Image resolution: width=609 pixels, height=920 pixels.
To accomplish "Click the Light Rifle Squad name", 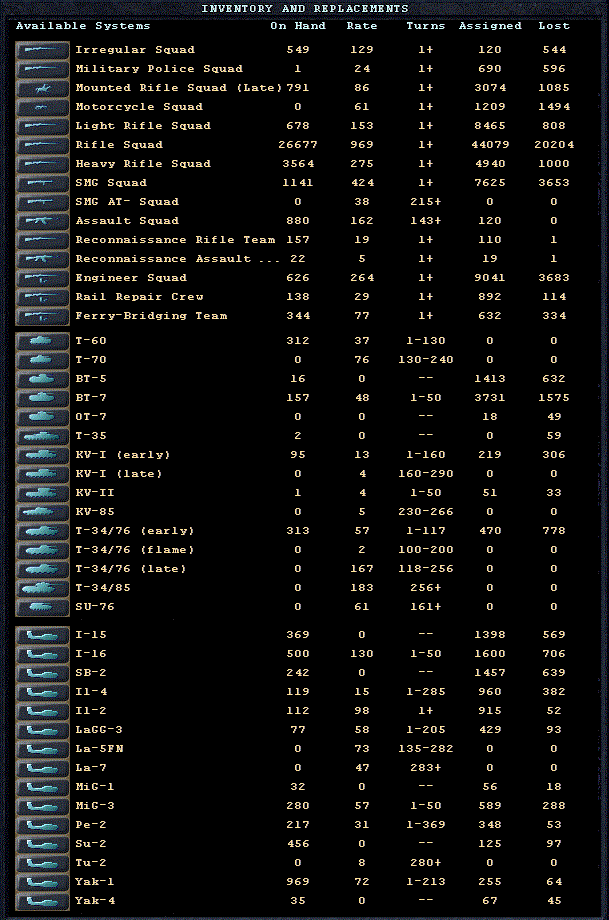I will click(143, 126).
